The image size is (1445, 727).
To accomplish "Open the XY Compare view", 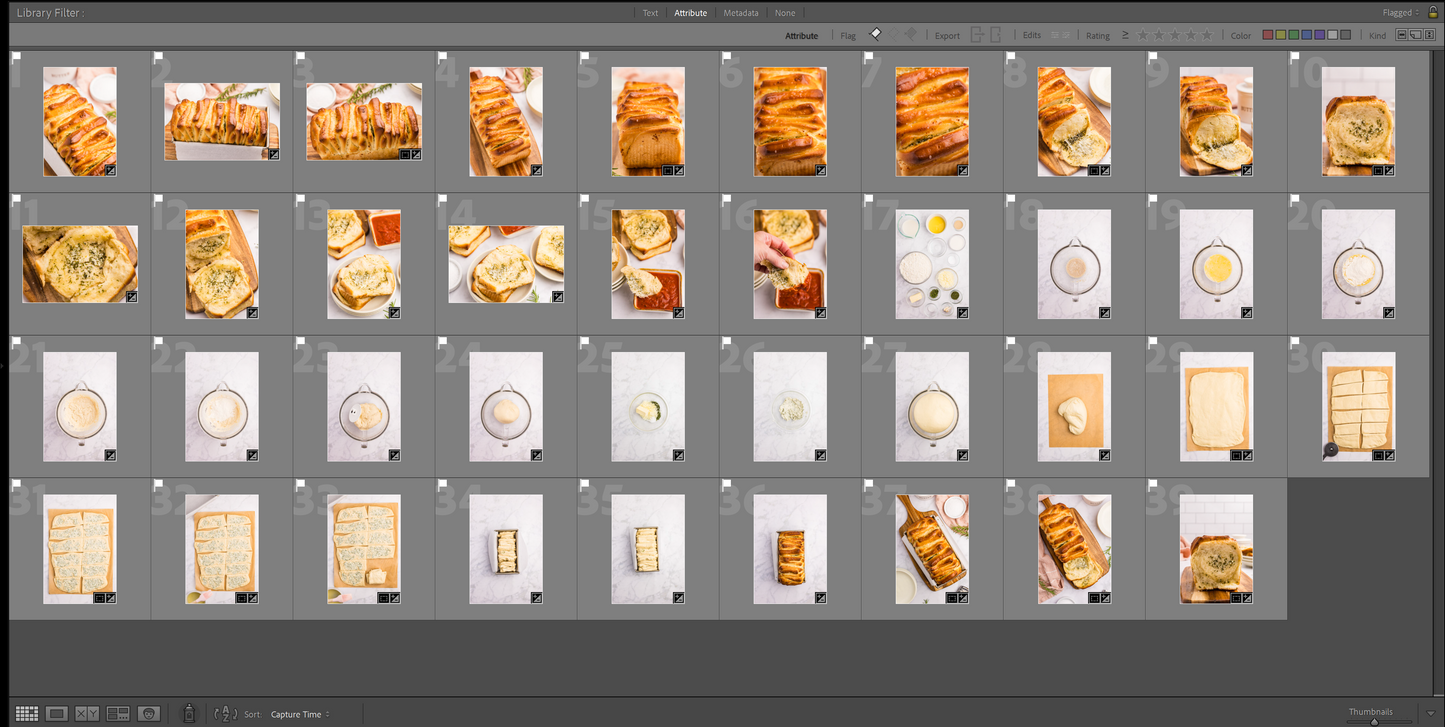I will tap(87, 713).
